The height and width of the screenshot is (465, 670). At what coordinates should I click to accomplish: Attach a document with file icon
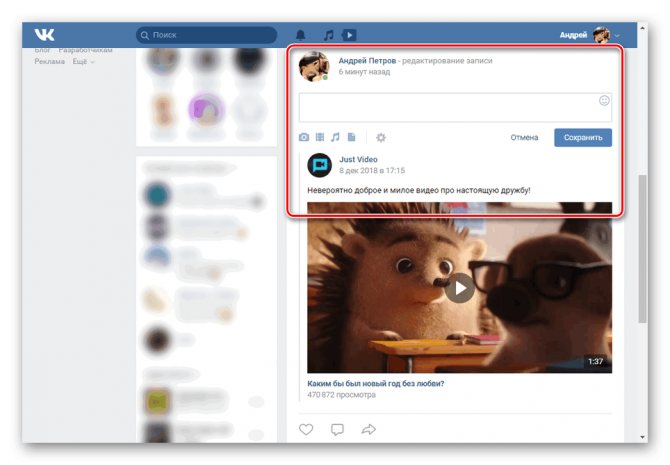click(351, 137)
